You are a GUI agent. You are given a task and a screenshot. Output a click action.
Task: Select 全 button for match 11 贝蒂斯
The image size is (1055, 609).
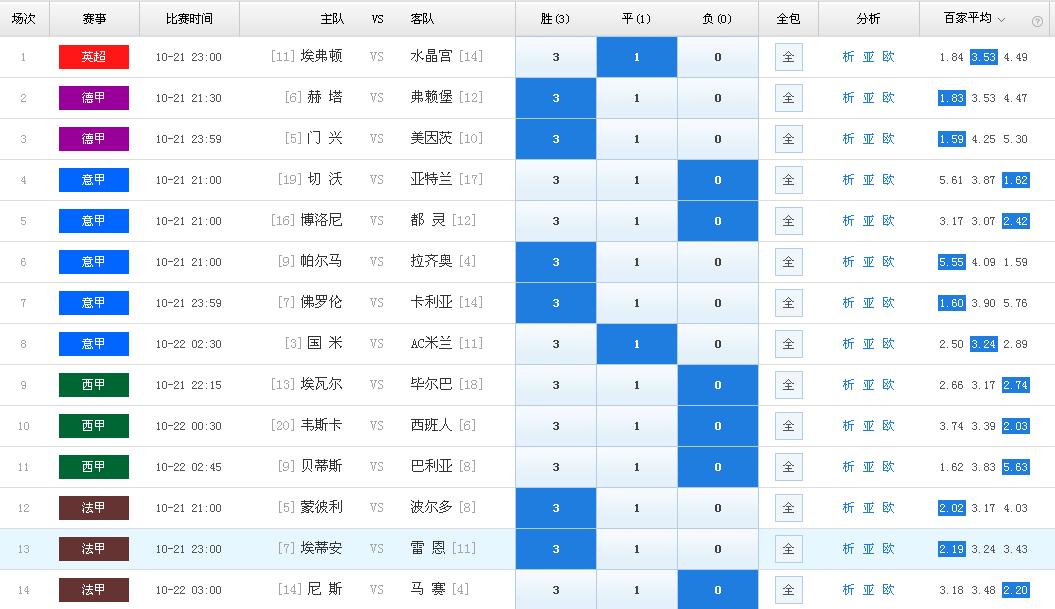coord(789,467)
